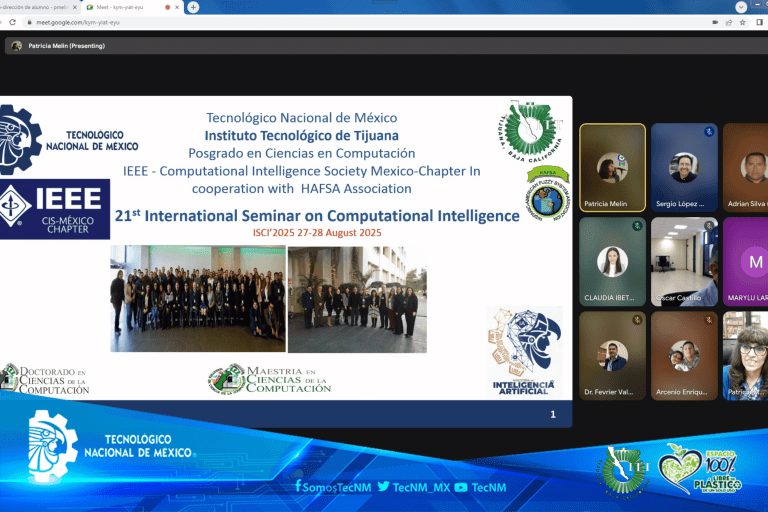Click "Instituto Tecnológico de Tijuana" slide heading
The image size is (768, 512).
pyautogui.click(x=301, y=136)
